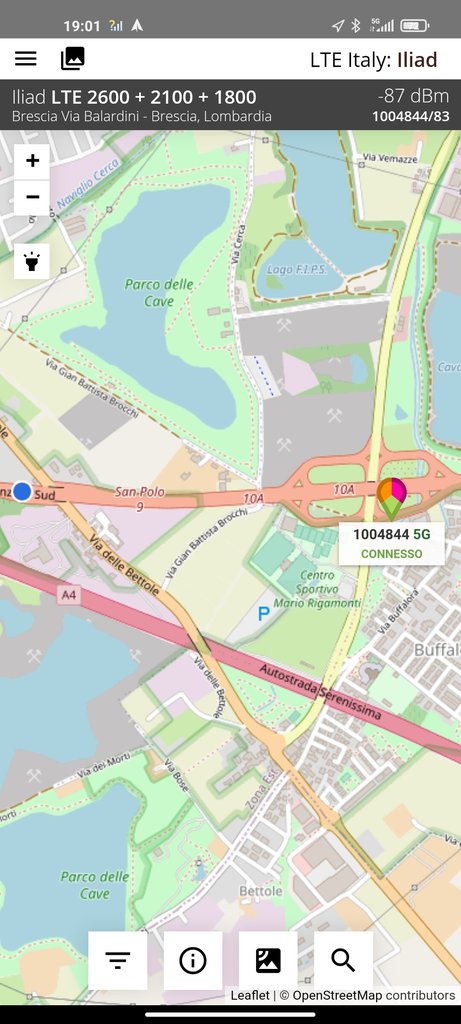Zoom out the map with minus button
Image resolution: width=461 pixels, height=1024 pixels.
[x=32, y=197]
